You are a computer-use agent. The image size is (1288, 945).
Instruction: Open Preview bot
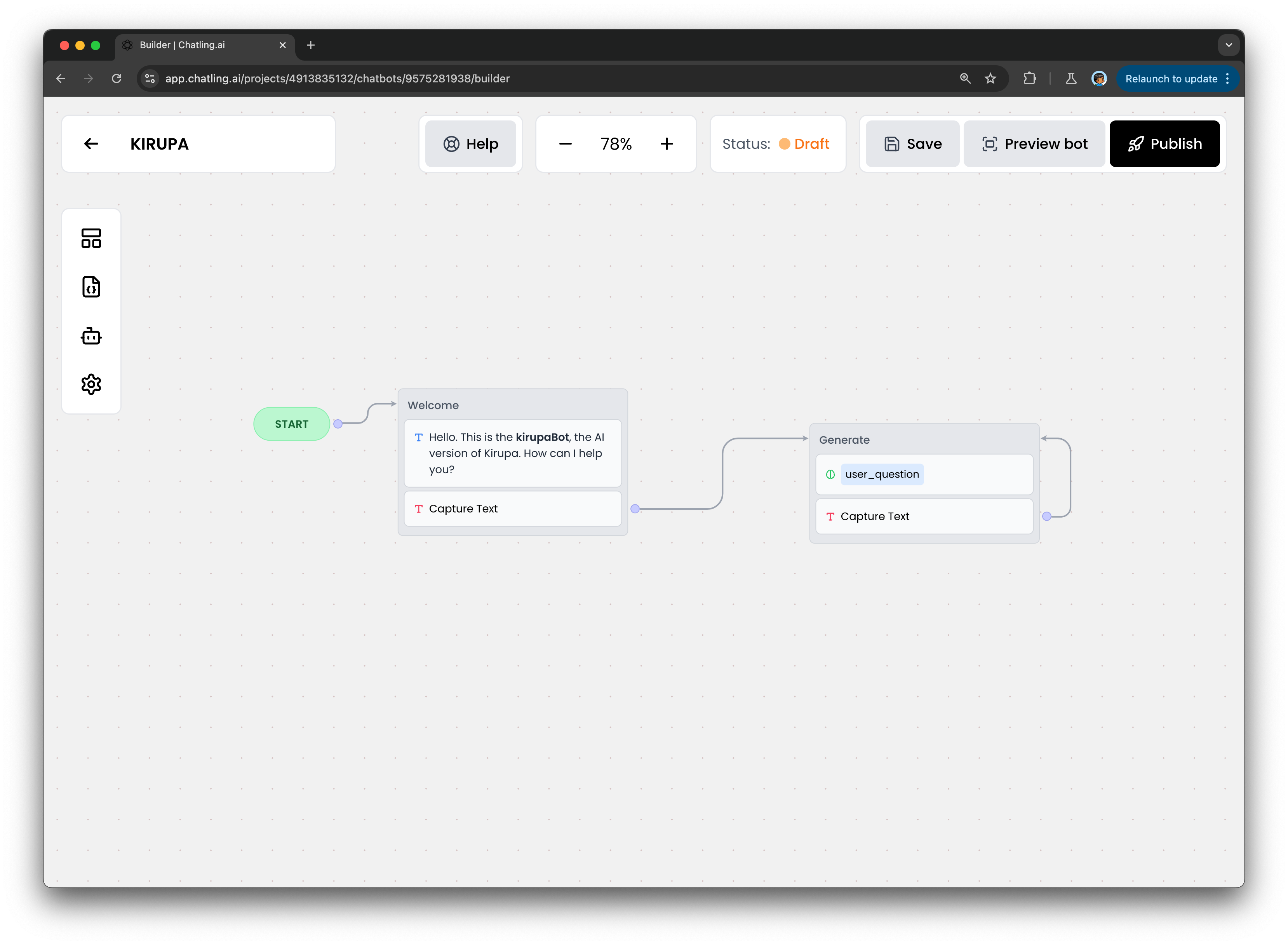(1034, 144)
